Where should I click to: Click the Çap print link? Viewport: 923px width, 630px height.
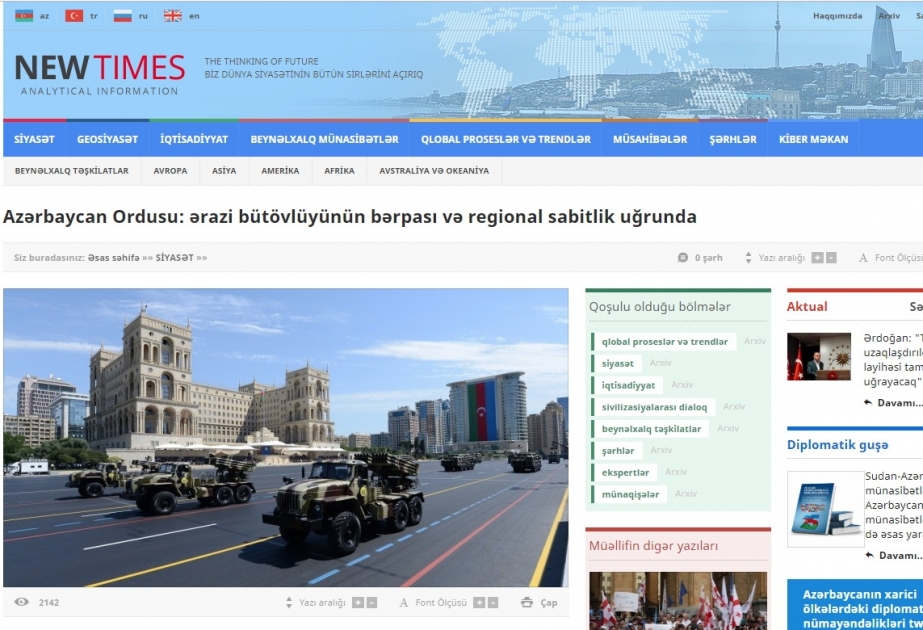549,602
